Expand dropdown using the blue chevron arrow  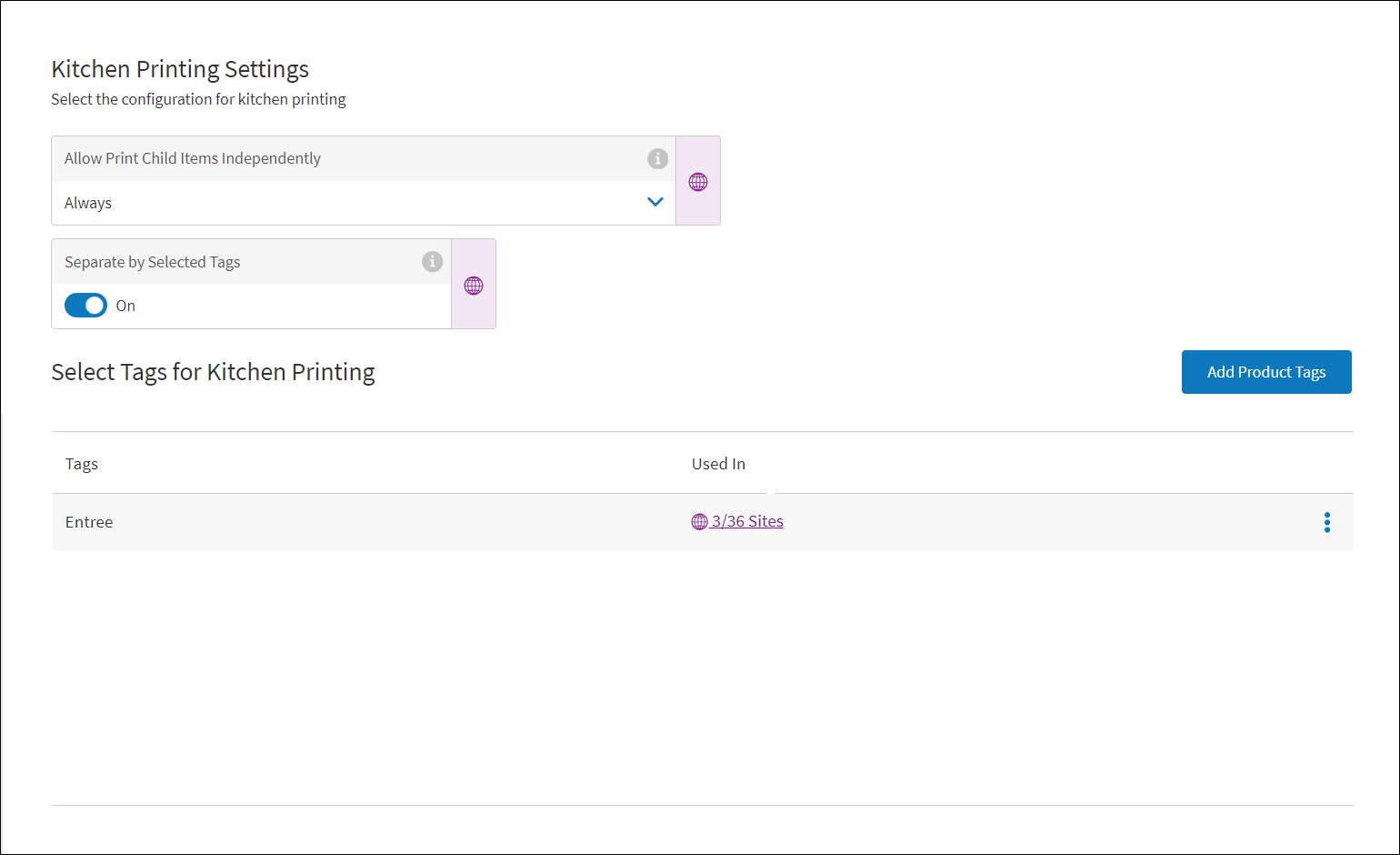point(655,202)
